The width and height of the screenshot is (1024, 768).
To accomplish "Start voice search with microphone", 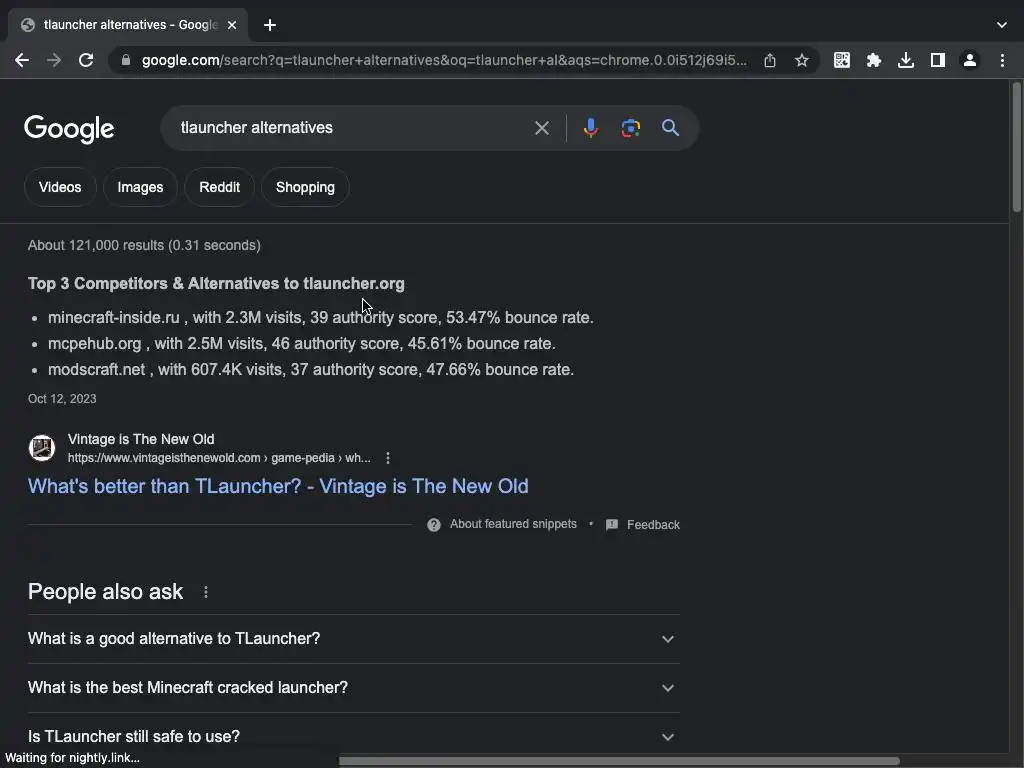I will (590, 127).
